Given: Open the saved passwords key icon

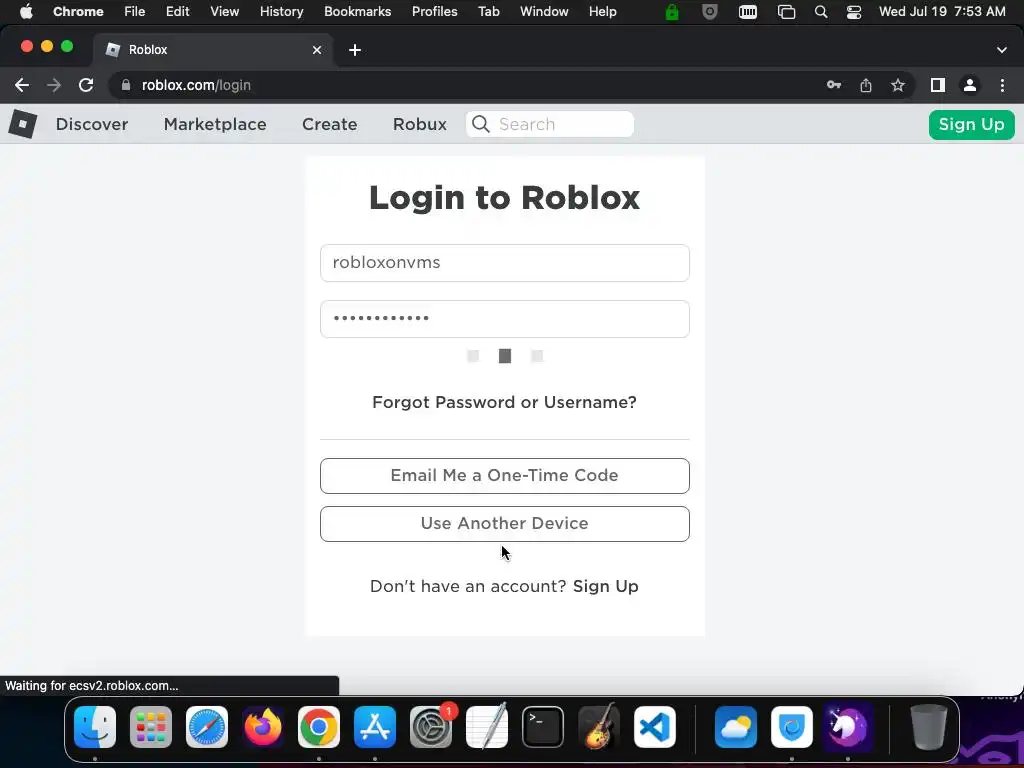Looking at the screenshot, I should pos(834,85).
